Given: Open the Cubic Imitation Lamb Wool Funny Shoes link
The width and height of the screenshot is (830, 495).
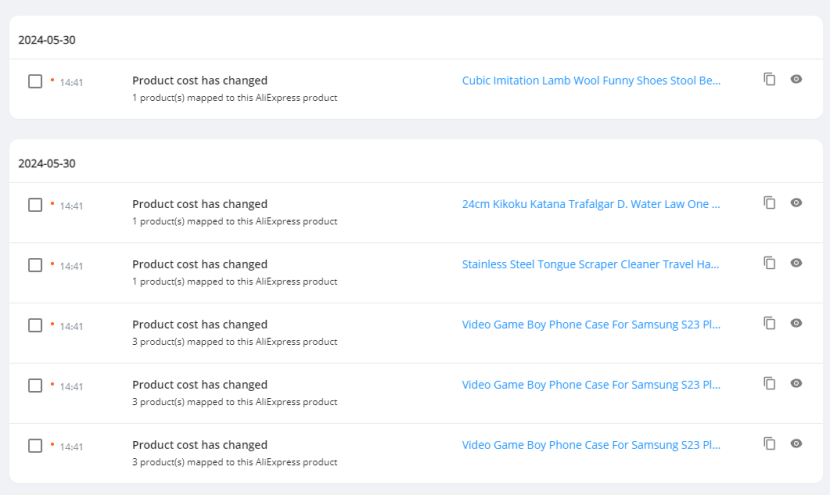Looking at the screenshot, I should coord(591,80).
